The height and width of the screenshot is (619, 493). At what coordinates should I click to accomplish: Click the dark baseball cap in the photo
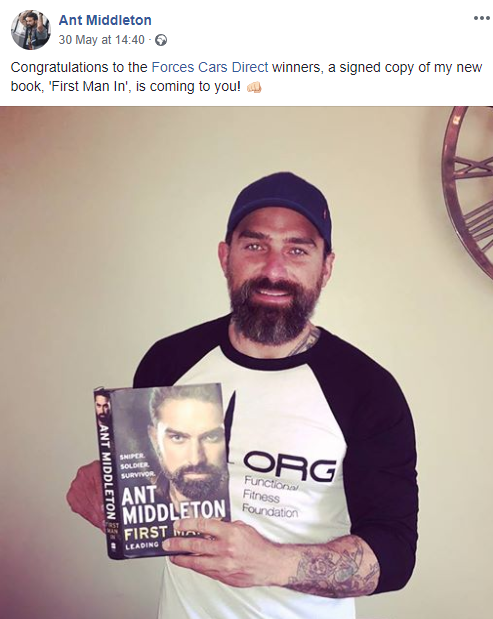[x=280, y=209]
